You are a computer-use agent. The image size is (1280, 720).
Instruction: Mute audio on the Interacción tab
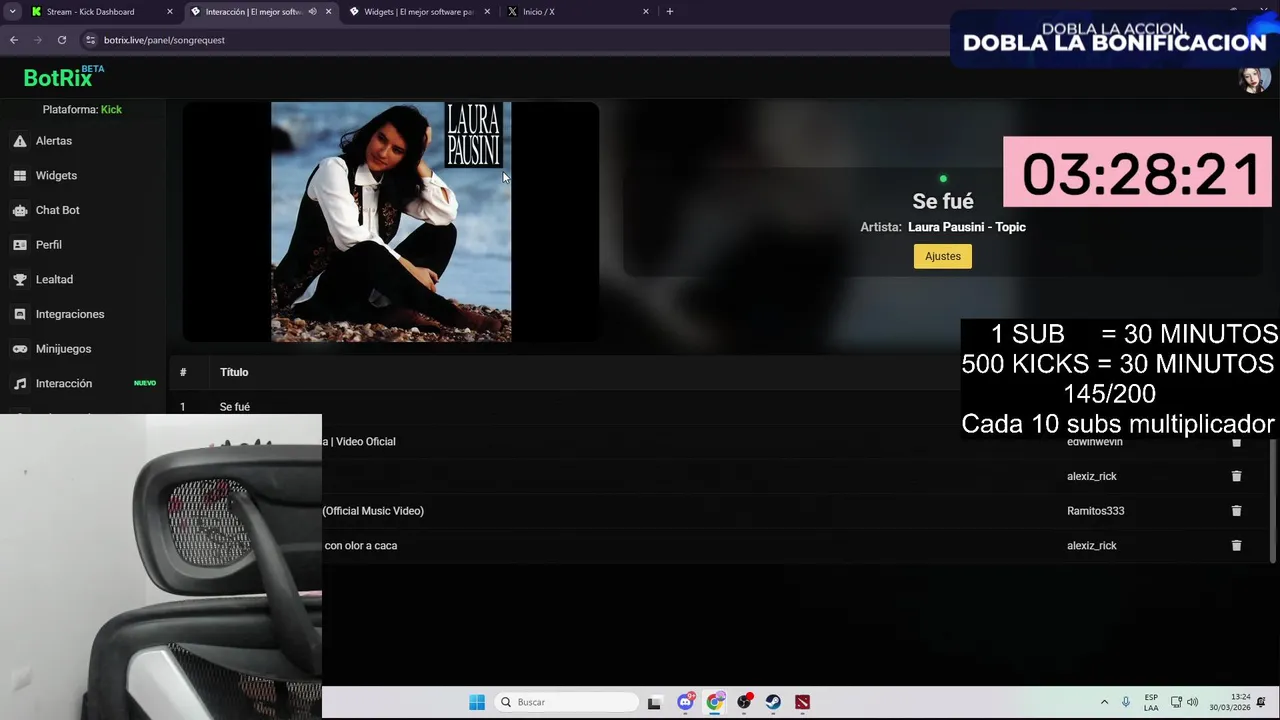pos(312,12)
